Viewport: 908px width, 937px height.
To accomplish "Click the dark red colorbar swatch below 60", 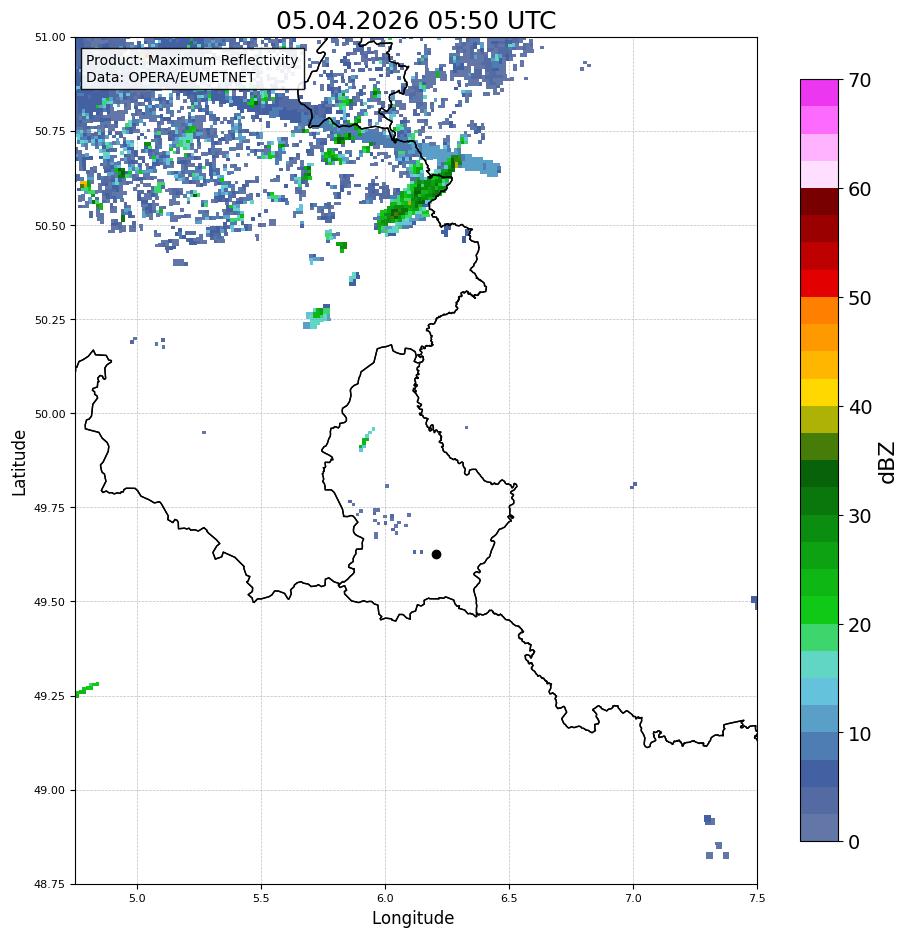I will (x=820, y=202).
